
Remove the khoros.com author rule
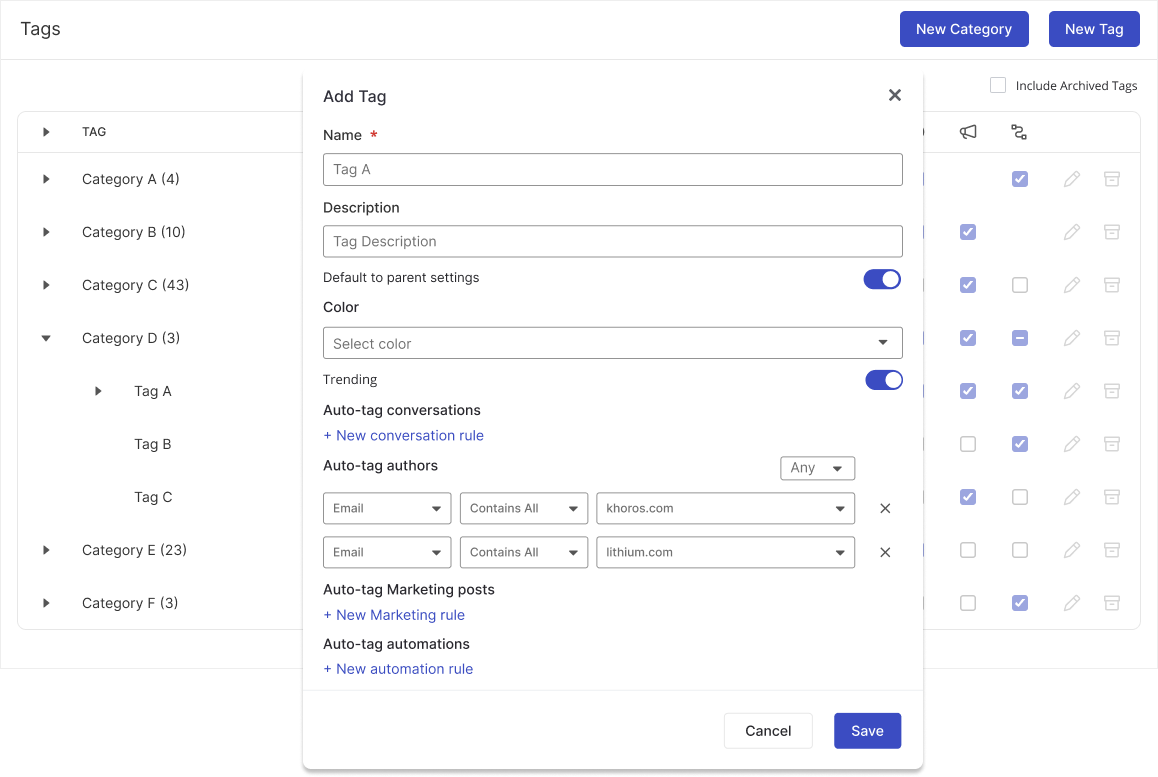[x=885, y=508]
